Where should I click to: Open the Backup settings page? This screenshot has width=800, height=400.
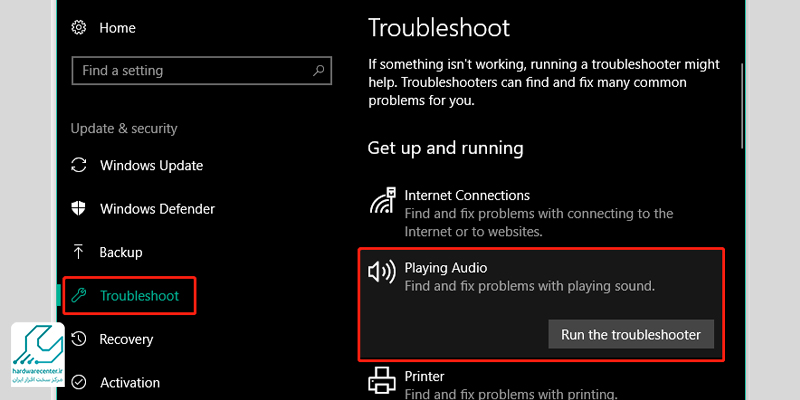(x=121, y=252)
